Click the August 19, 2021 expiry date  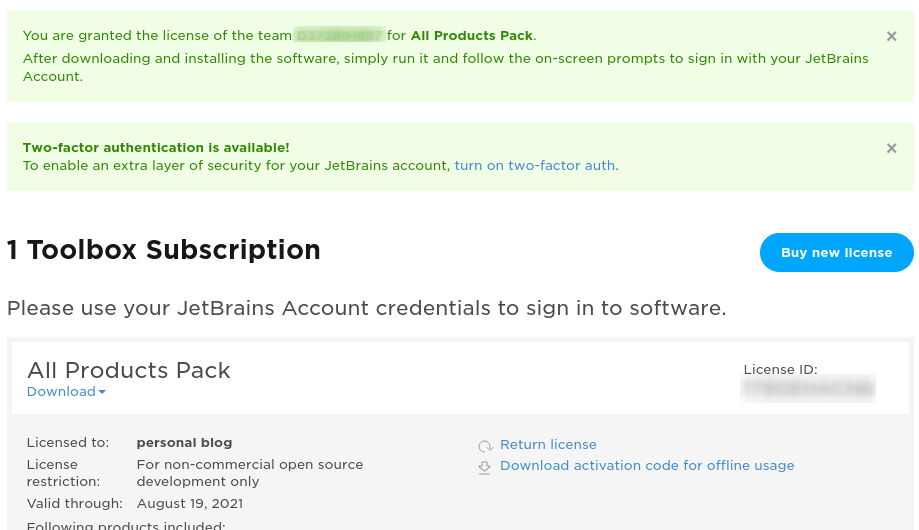click(190, 504)
